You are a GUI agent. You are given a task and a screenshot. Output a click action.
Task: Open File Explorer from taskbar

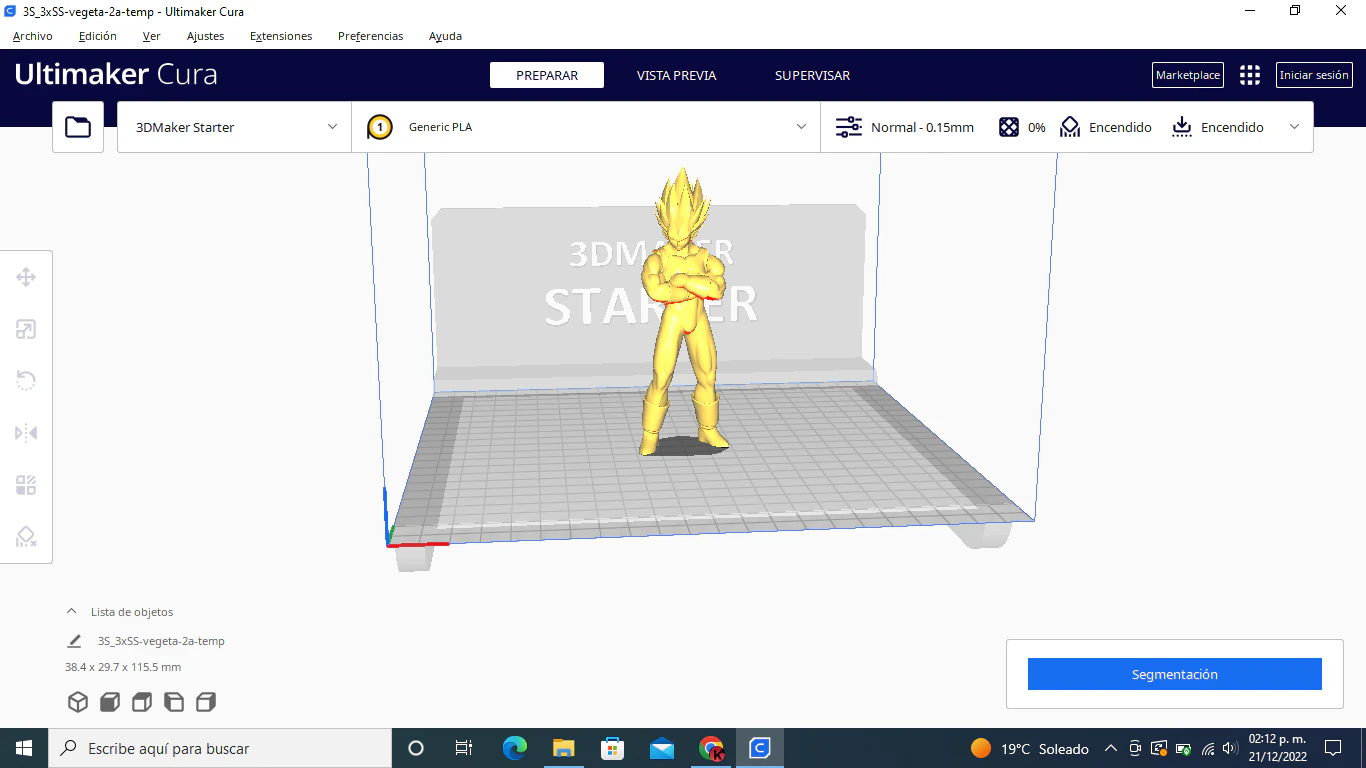tap(564, 748)
